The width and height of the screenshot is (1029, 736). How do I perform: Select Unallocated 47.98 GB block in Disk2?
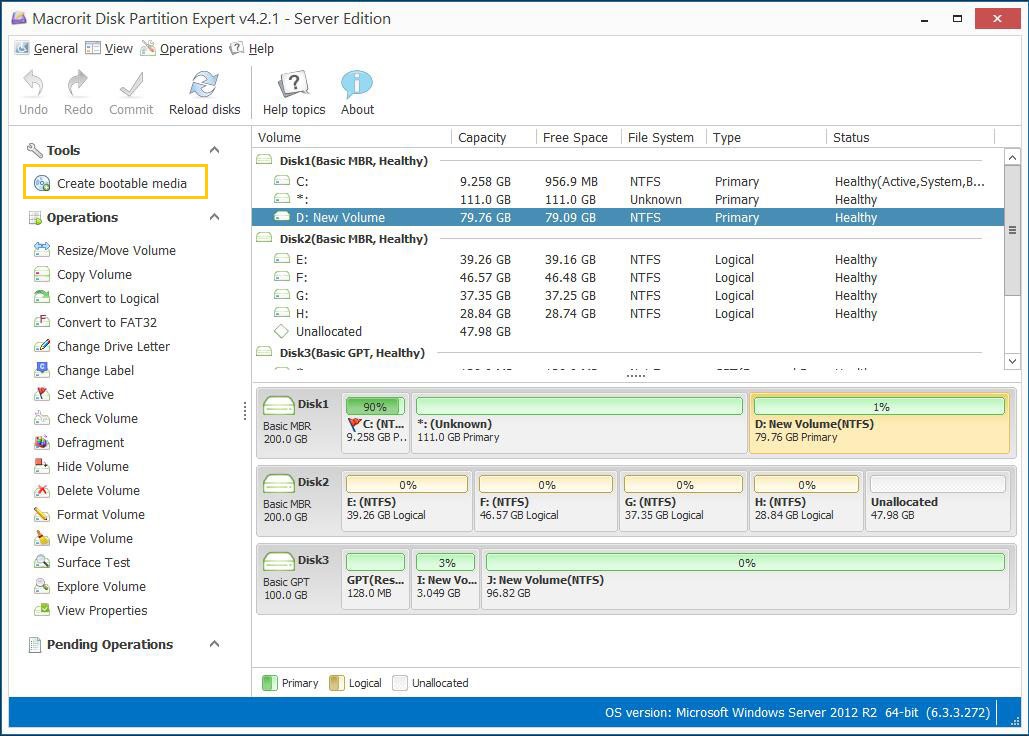938,501
